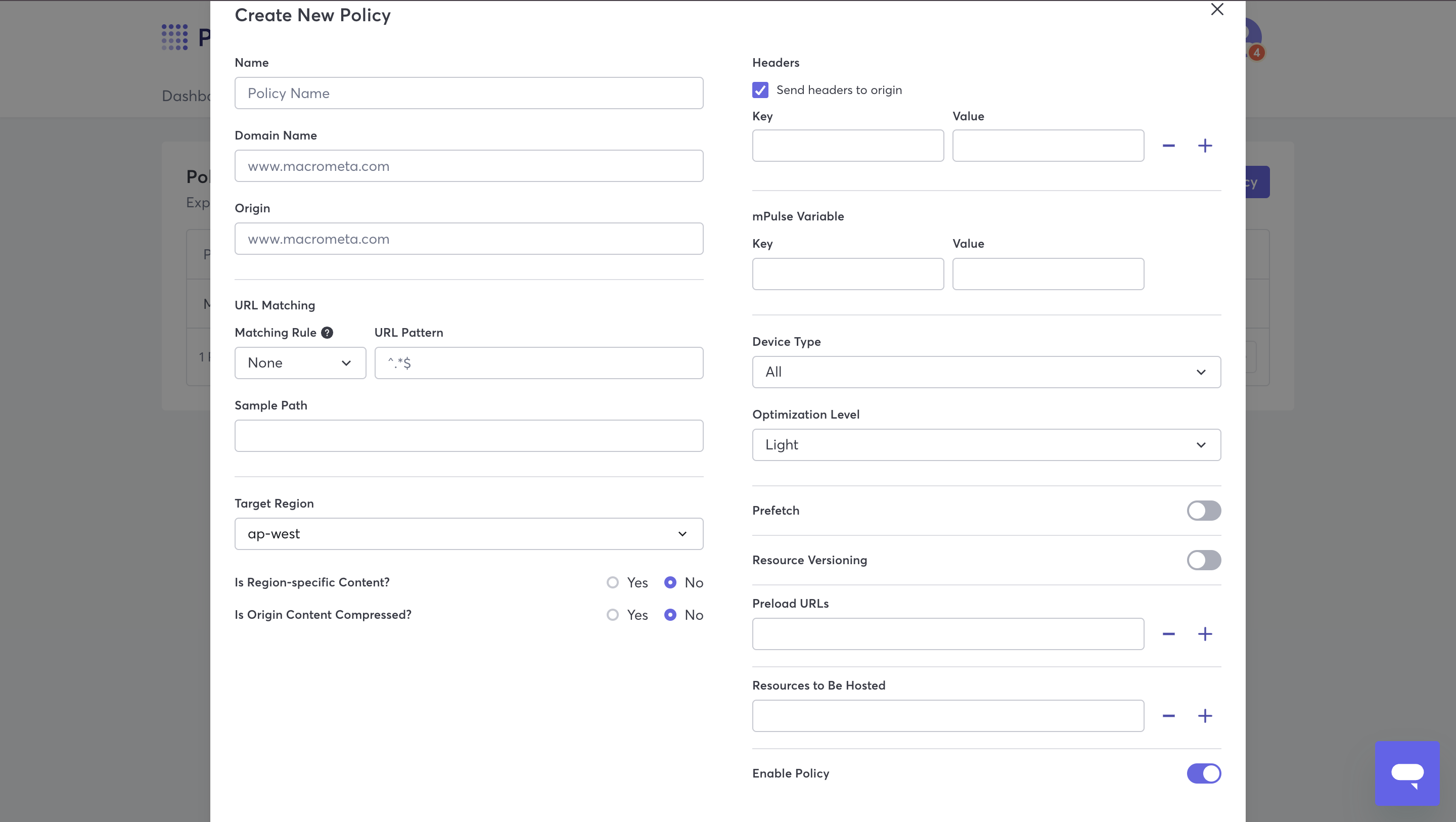Screen dimensions: 1456x822
Task: Enable the Prefetch toggle
Action: [x=1203, y=511]
